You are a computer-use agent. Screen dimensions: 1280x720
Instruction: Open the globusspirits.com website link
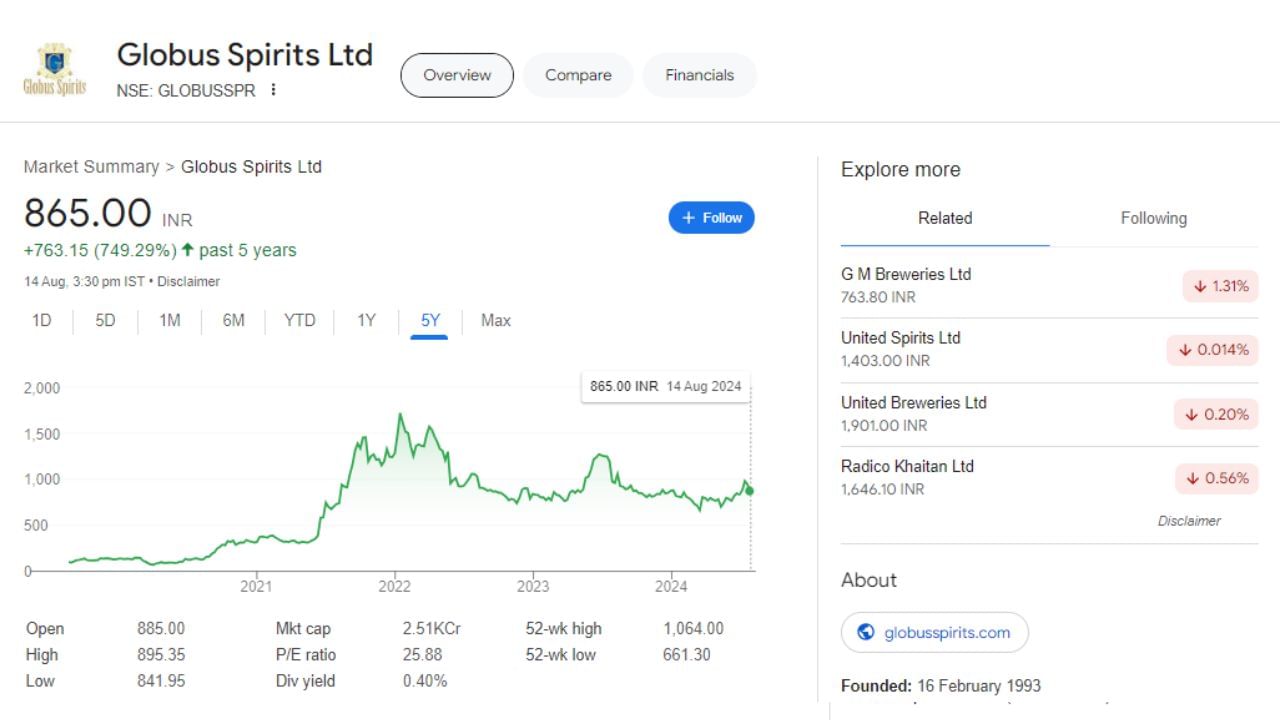(934, 632)
